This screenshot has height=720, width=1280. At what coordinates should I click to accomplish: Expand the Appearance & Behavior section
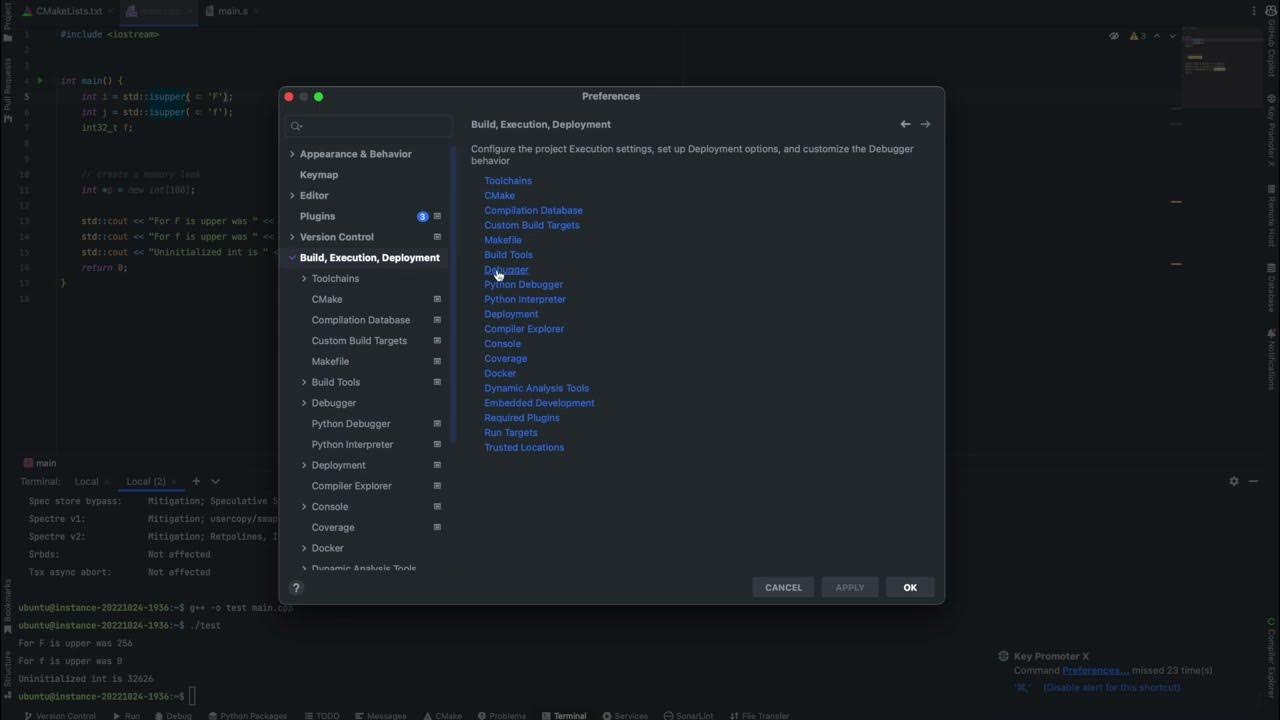point(292,154)
